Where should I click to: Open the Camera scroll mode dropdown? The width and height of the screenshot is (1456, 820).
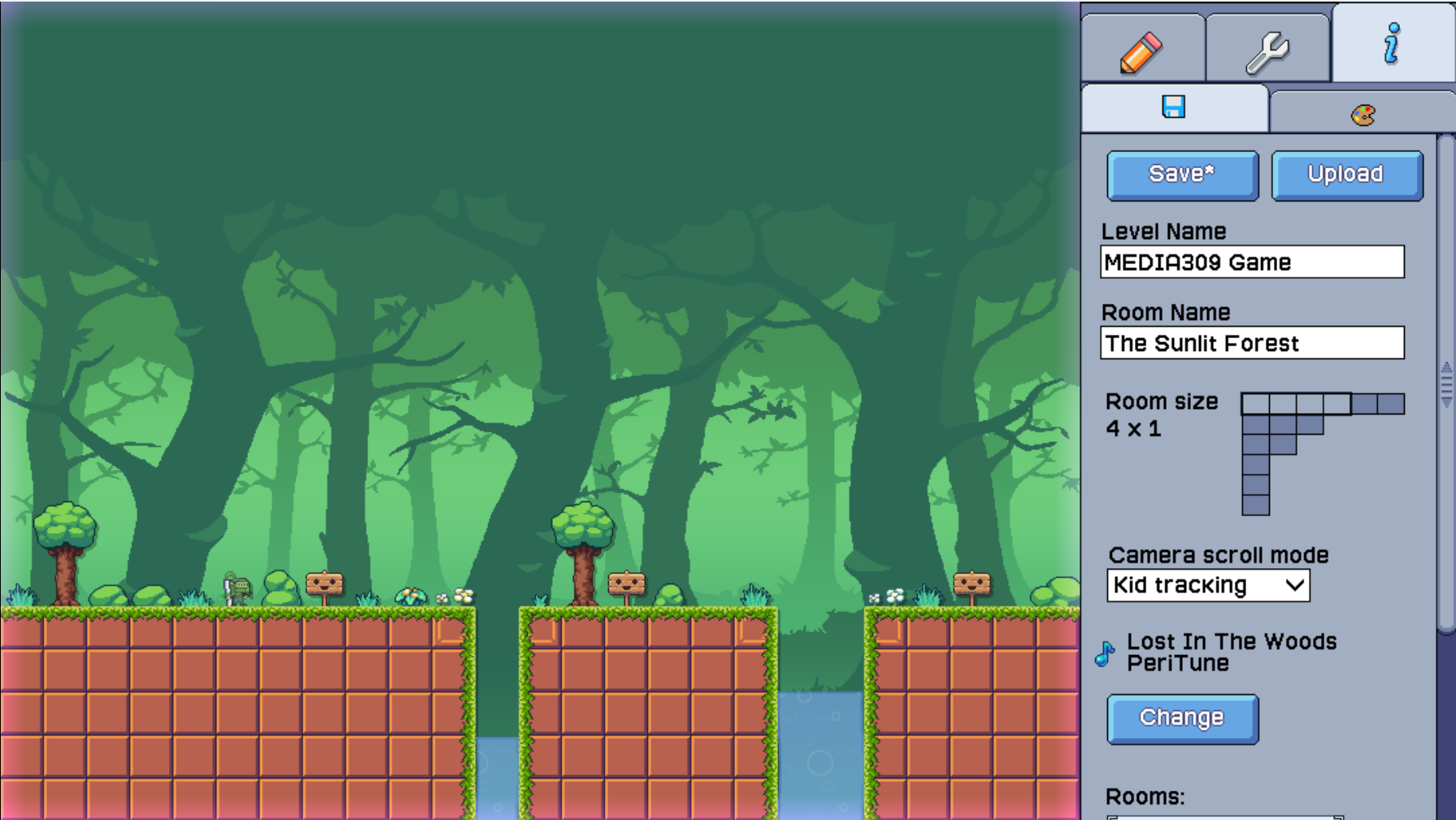click(1208, 585)
